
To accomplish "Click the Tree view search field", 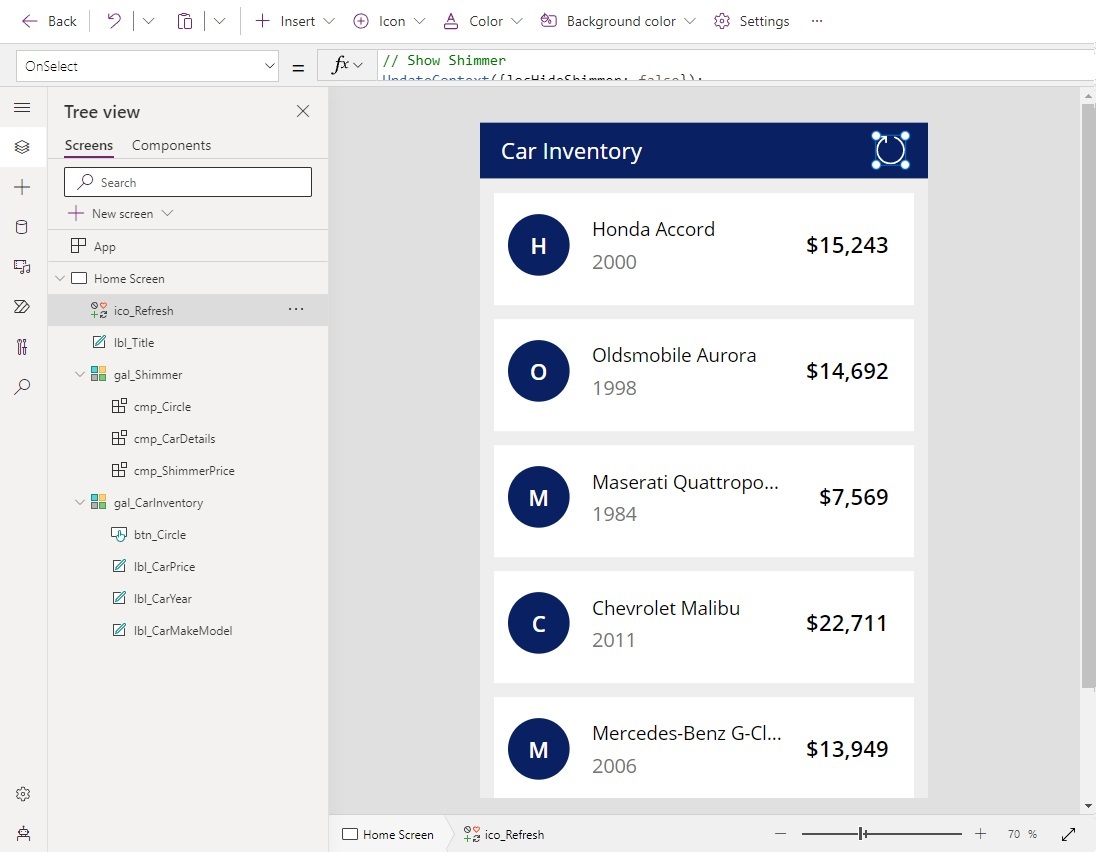I will (188, 182).
